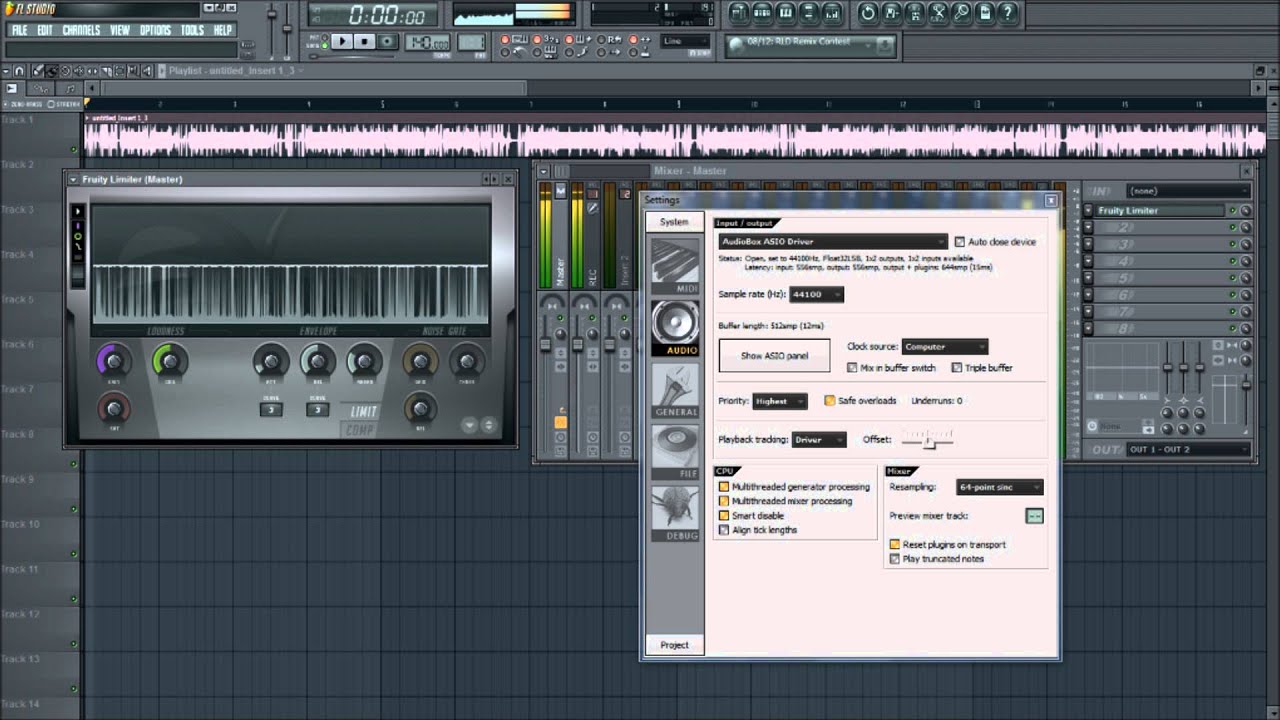Image resolution: width=1280 pixels, height=720 pixels.
Task: Click the scissors one-click recording toolbar icon
Action: [938, 13]
